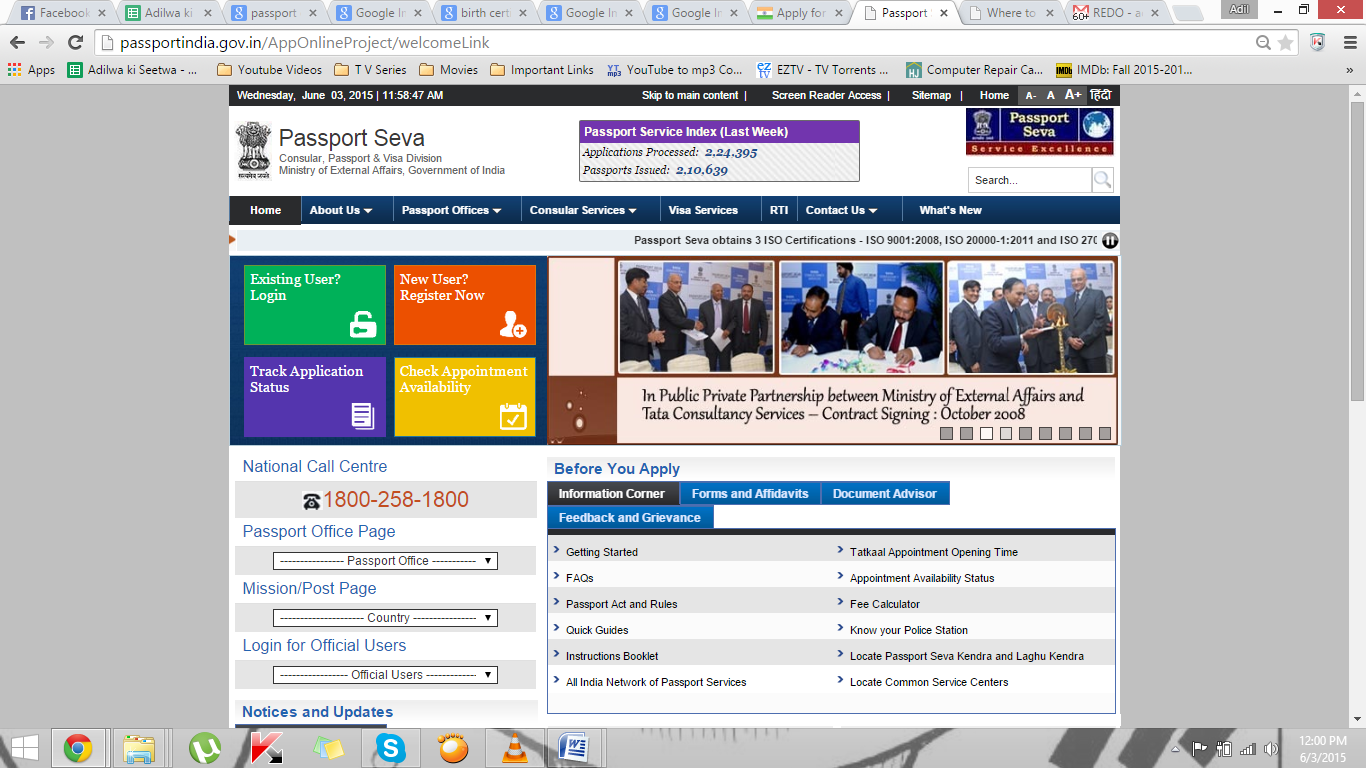Open Know your Police Station link
The width and height of the screenshot is (1366, 768).
(x=909, y=630)
